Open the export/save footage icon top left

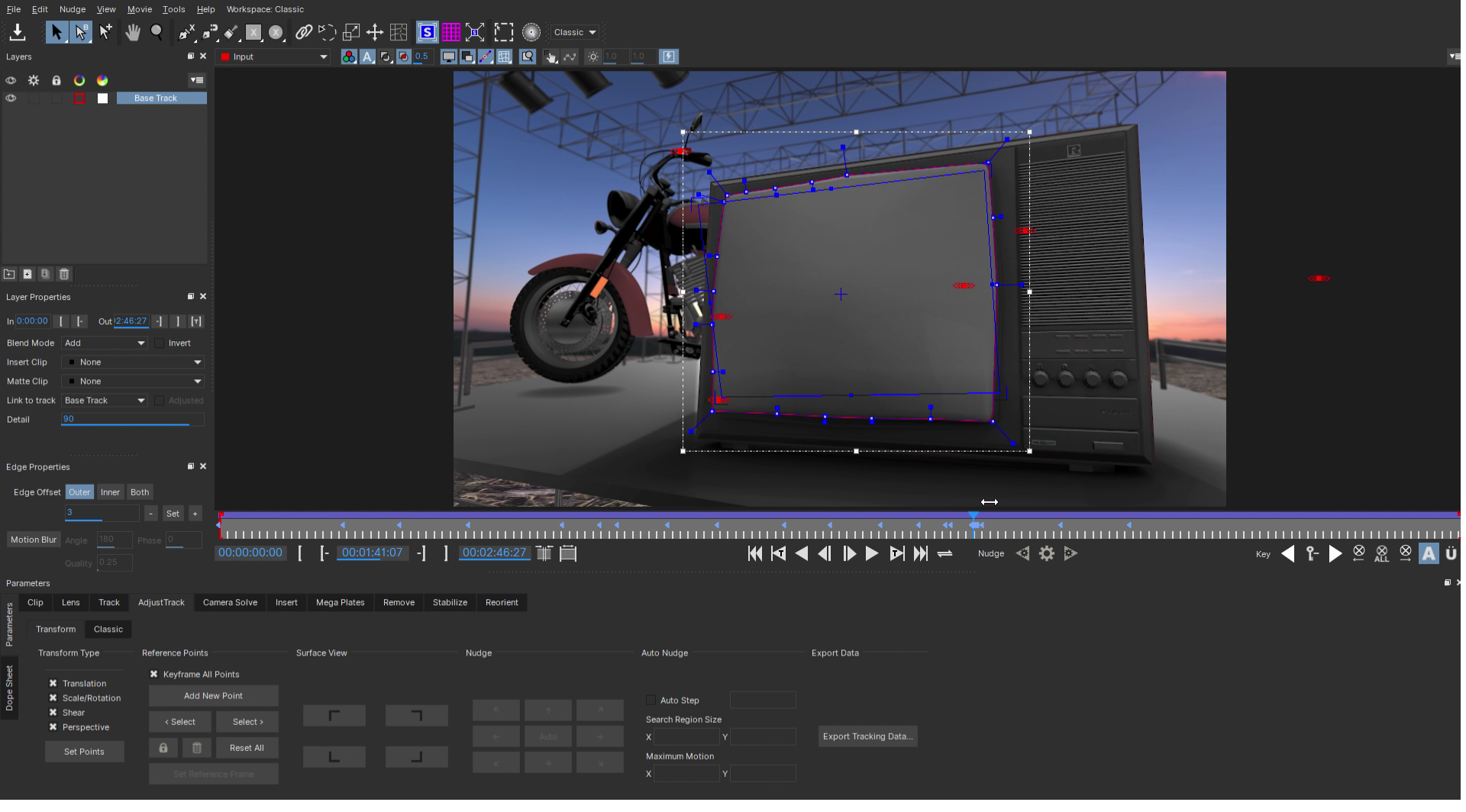pyautogui.click(x=17, y=32)
